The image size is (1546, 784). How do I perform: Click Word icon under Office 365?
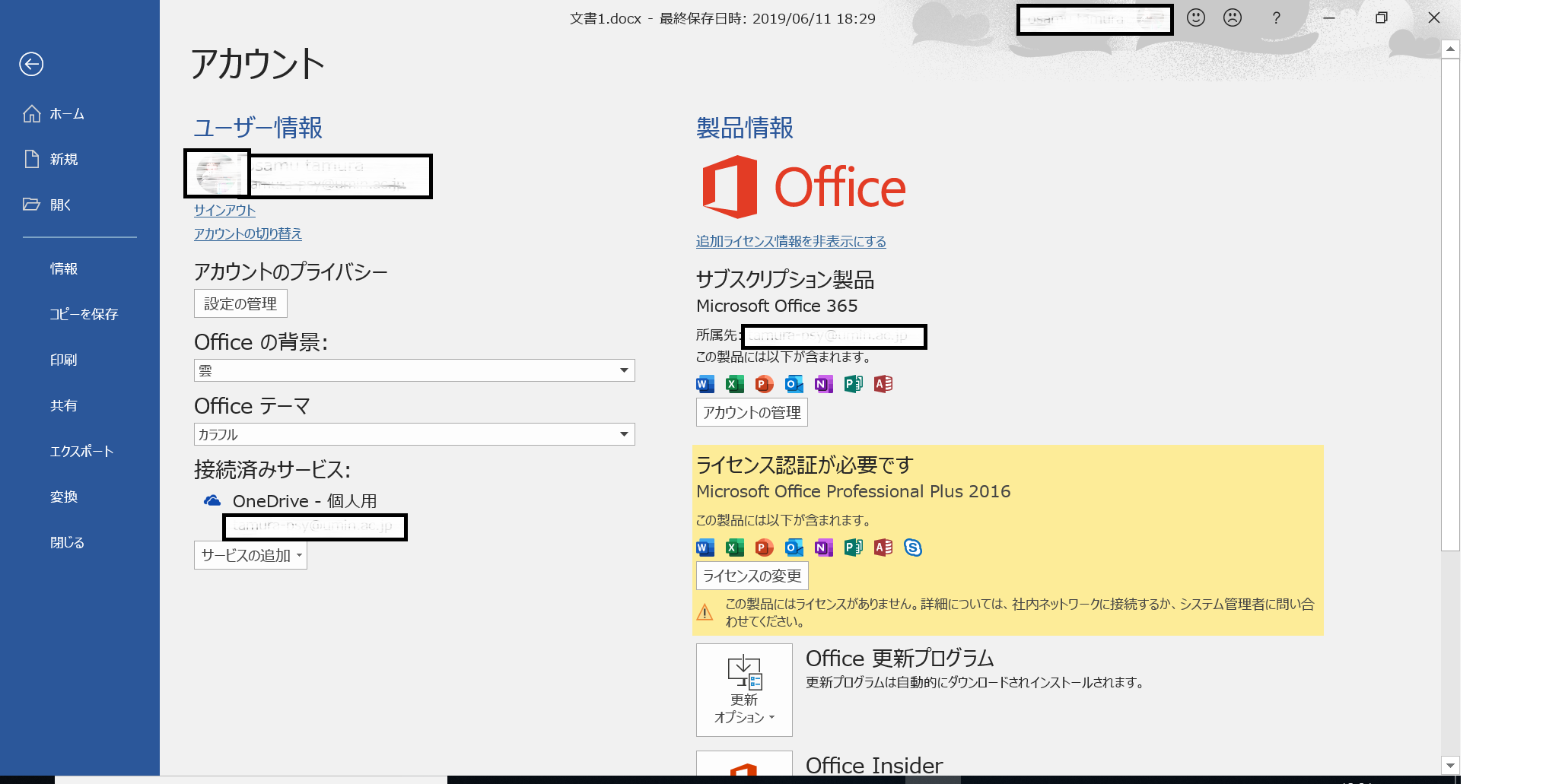705,385
